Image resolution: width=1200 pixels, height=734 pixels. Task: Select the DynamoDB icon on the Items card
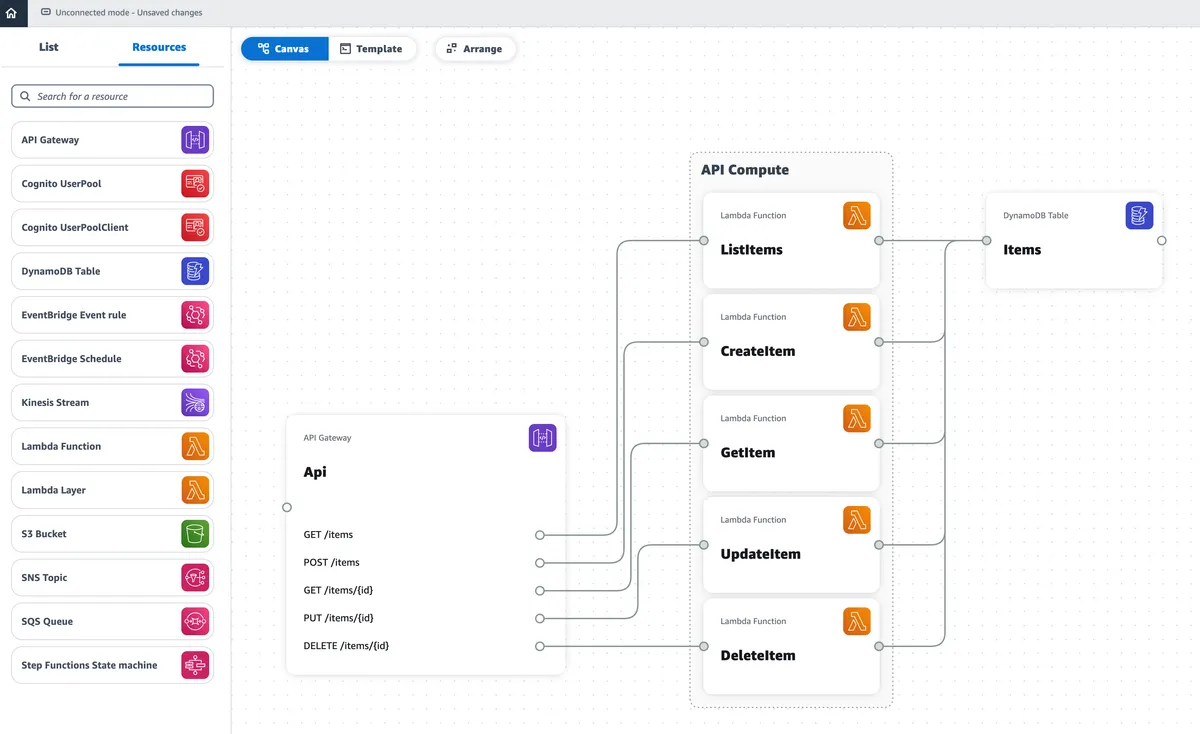tap(1139, 214)
